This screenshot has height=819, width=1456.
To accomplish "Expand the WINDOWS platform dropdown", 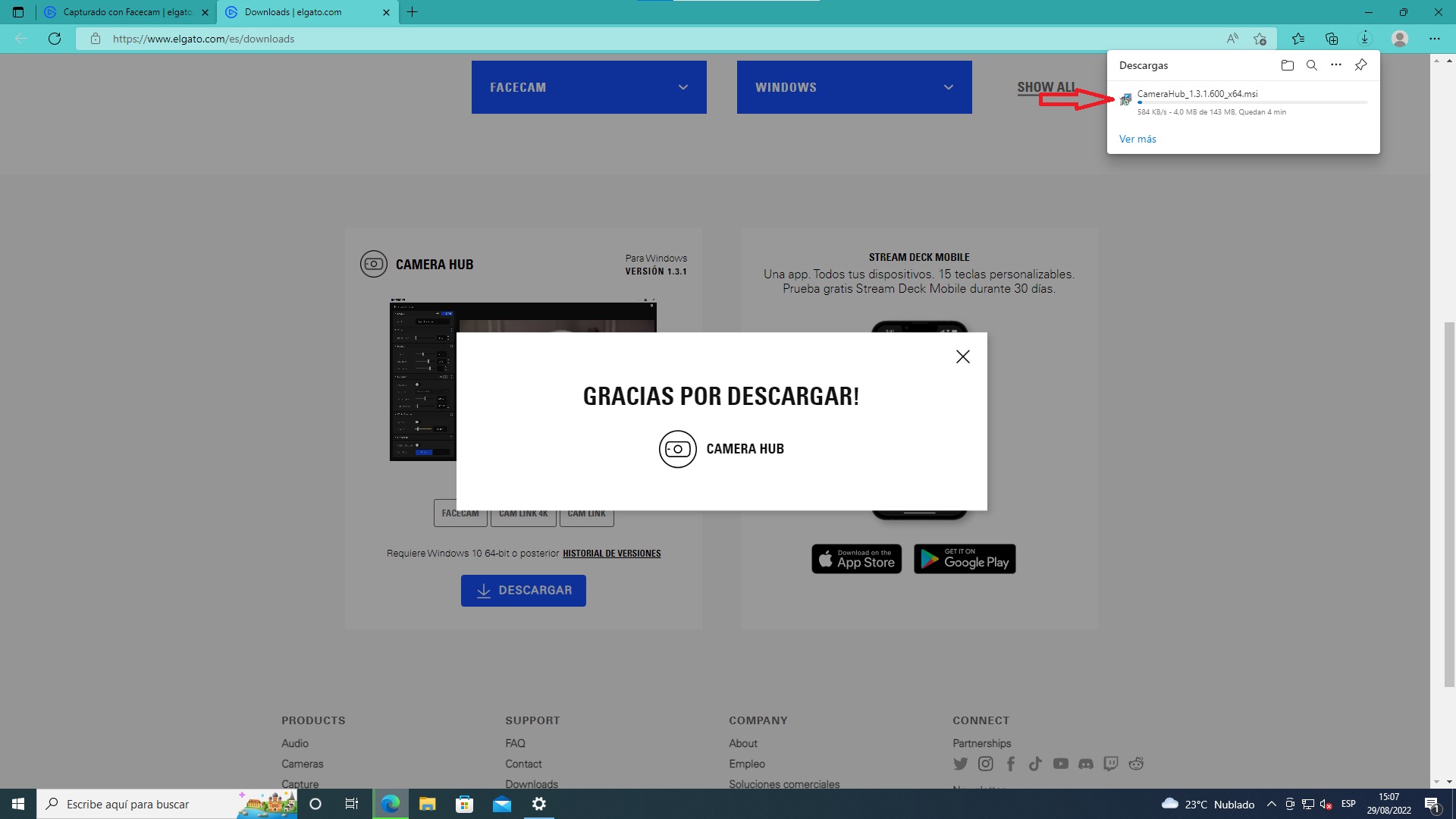I will point(854,87).
